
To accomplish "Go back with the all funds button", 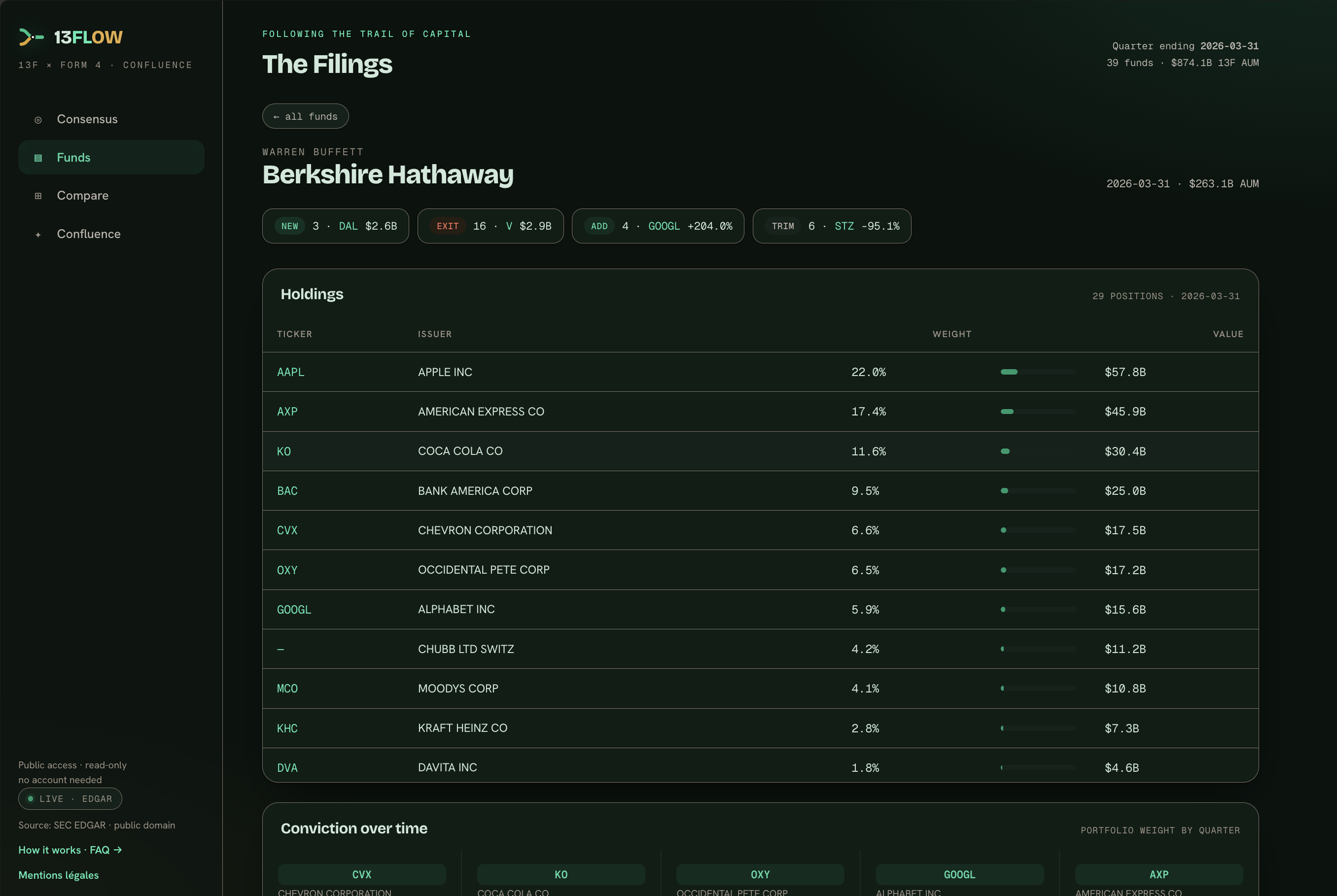I will click(305, 116).
